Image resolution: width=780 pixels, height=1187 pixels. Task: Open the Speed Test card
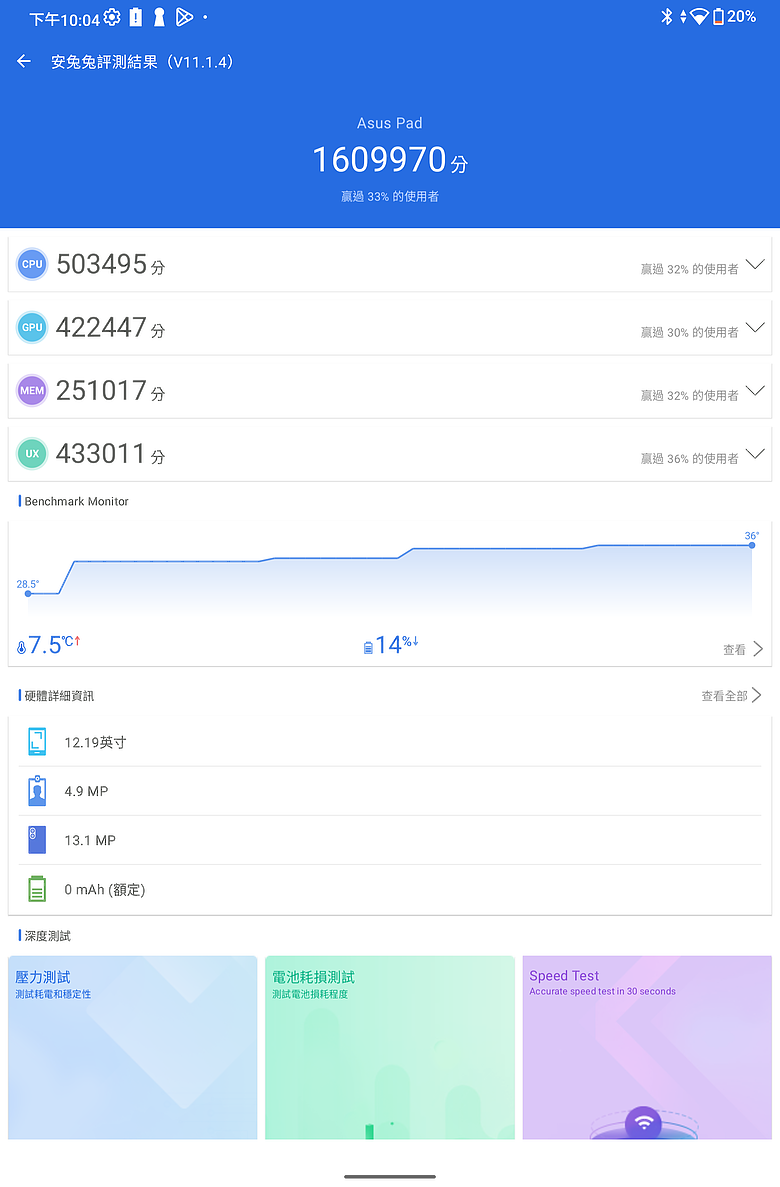[647, 1048]
